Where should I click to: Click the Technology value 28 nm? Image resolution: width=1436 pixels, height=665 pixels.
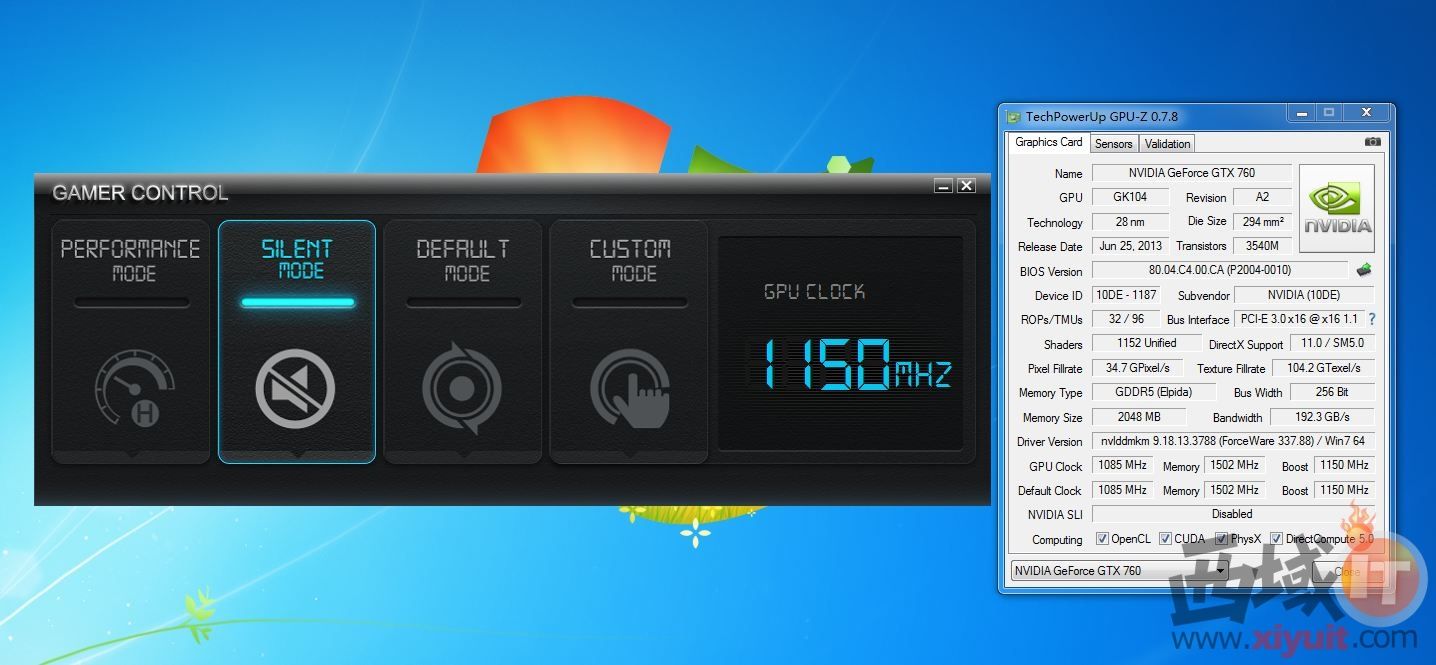[x=1130, y=222]
